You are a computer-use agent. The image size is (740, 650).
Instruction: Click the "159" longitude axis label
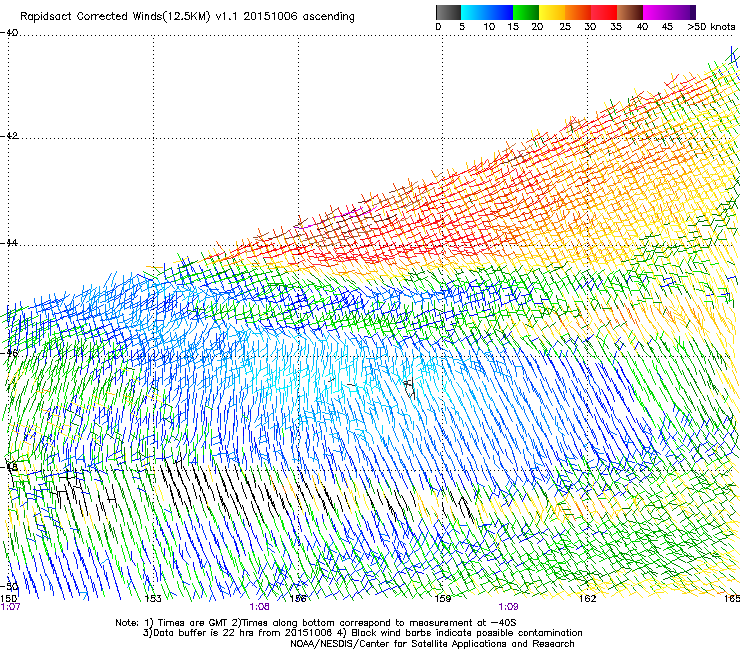[443, 599]
